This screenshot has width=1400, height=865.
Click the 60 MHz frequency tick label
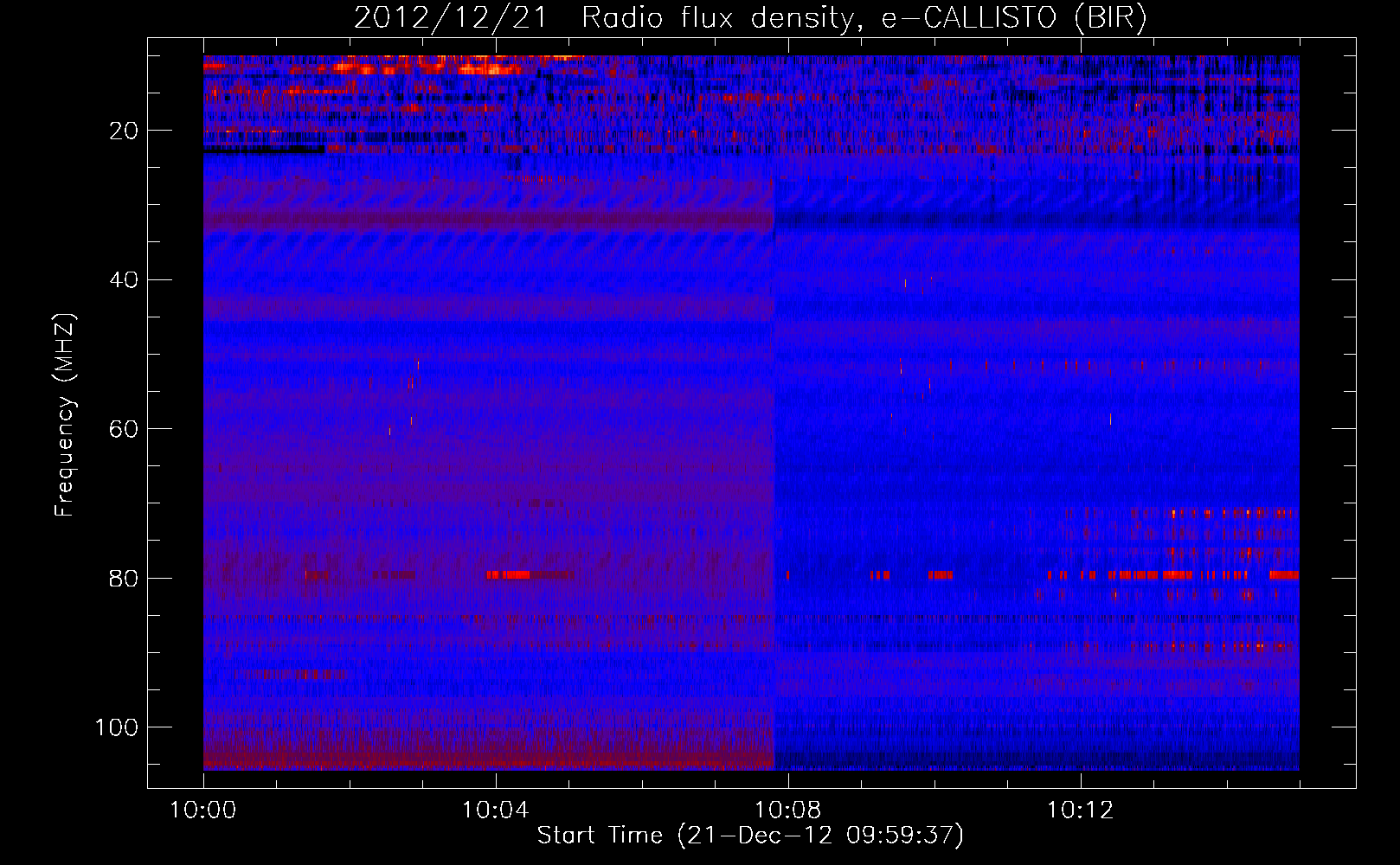click(x=125, y=430)
